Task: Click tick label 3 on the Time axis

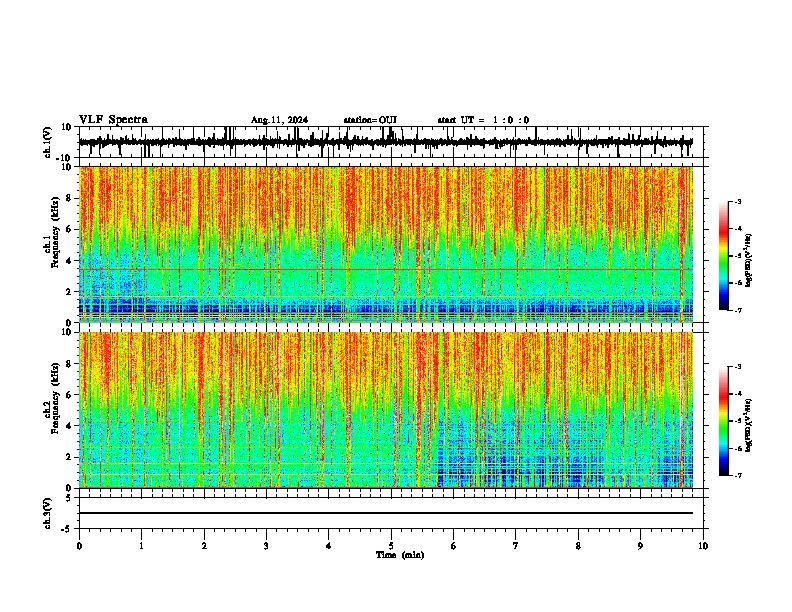Action: [267, 546]
